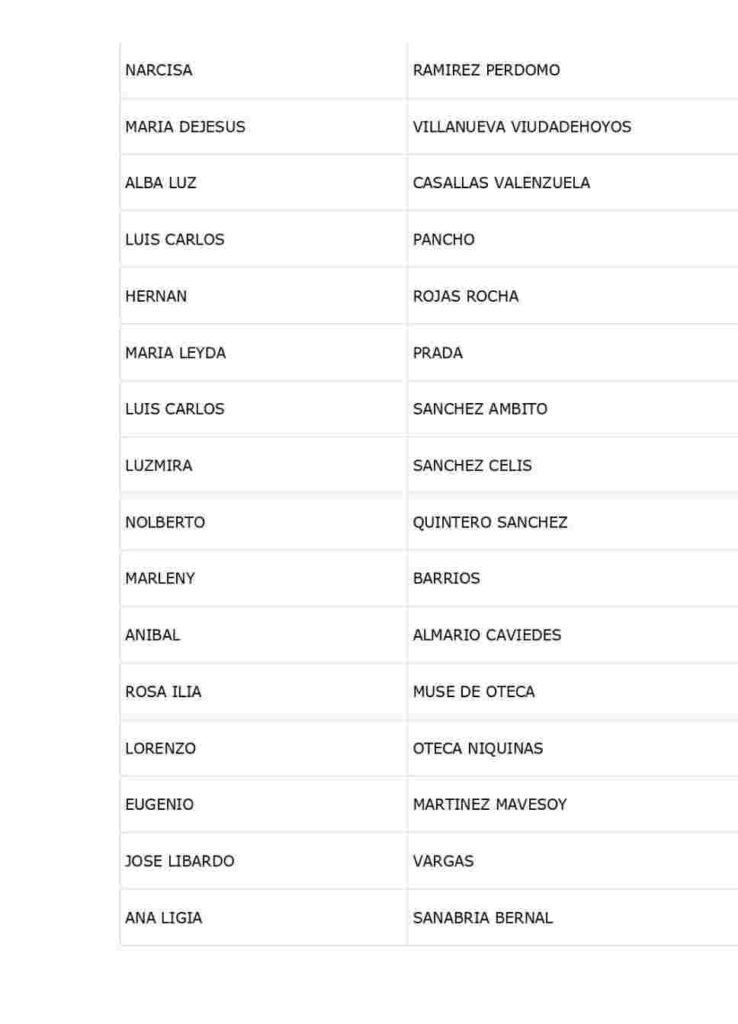Select the ROSA ILIA cell
Image resolution: width=738 pixels, height=1024 pixels.
click(x=263, y=692)
